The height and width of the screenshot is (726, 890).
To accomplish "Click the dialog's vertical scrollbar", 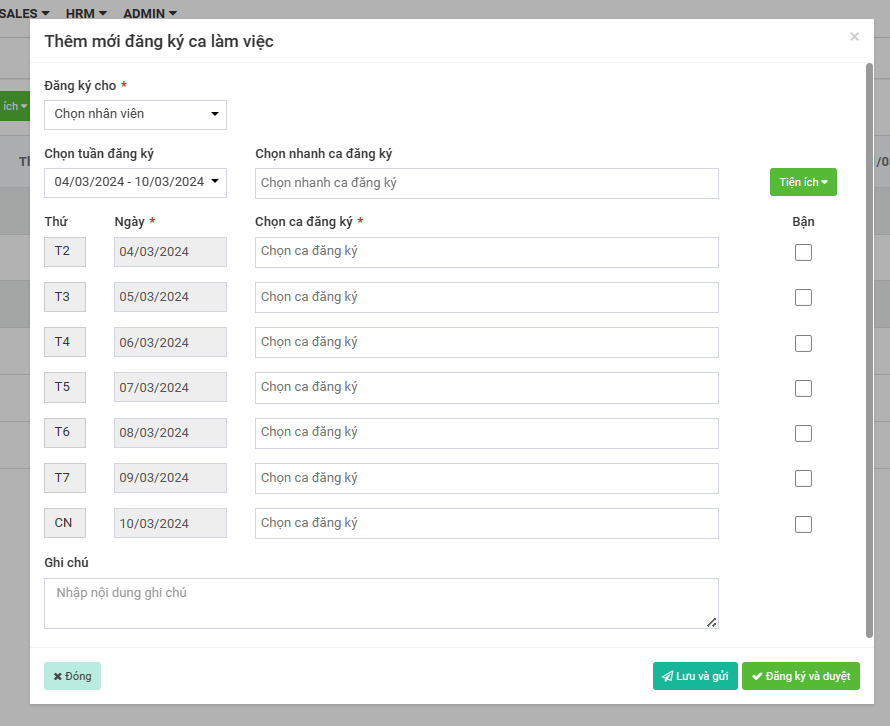I will [x=869, y=350].
